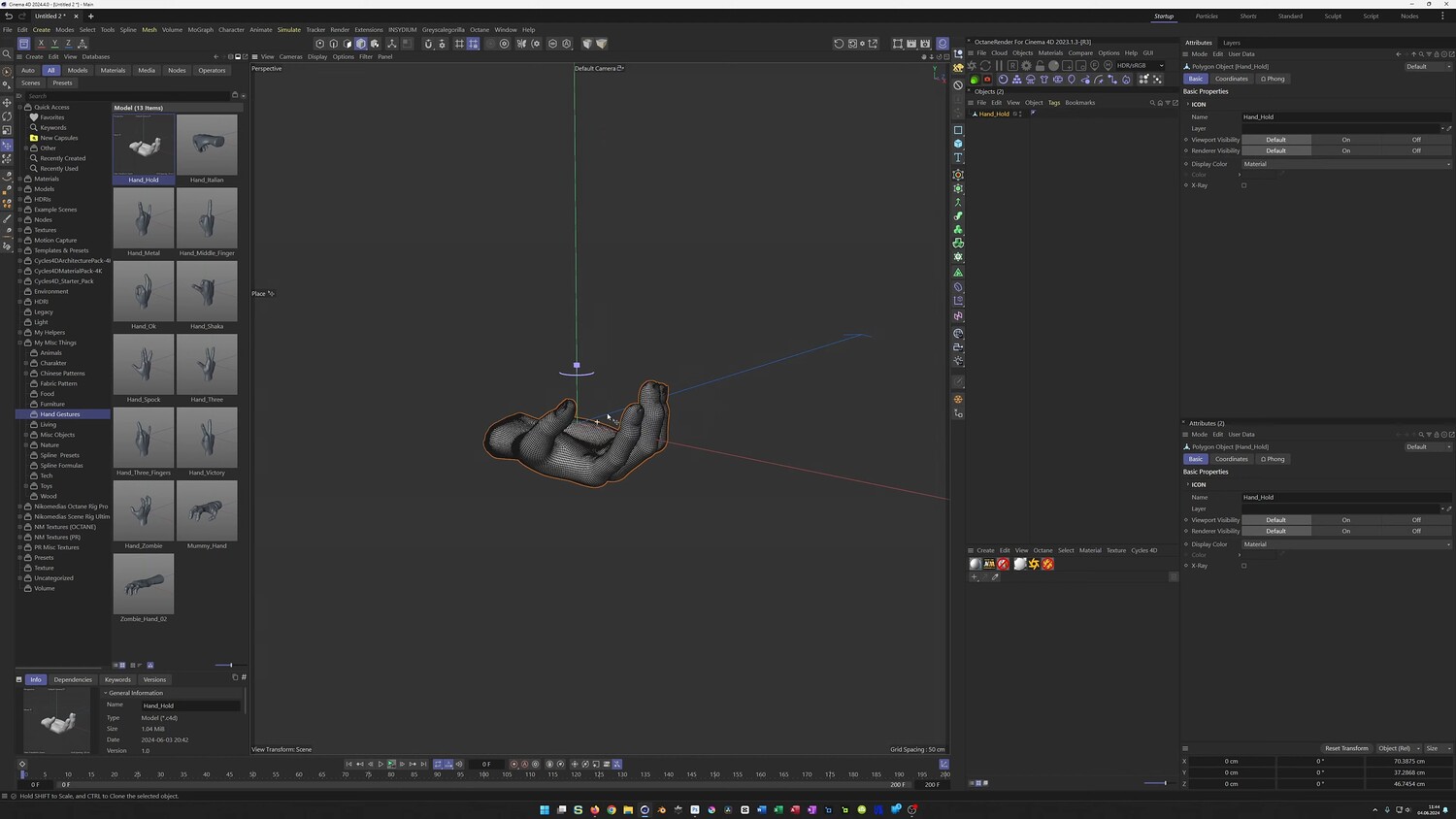Open the Mesh menu
The width and height of the screenshot is (1456, 819).
pos(149,30)
